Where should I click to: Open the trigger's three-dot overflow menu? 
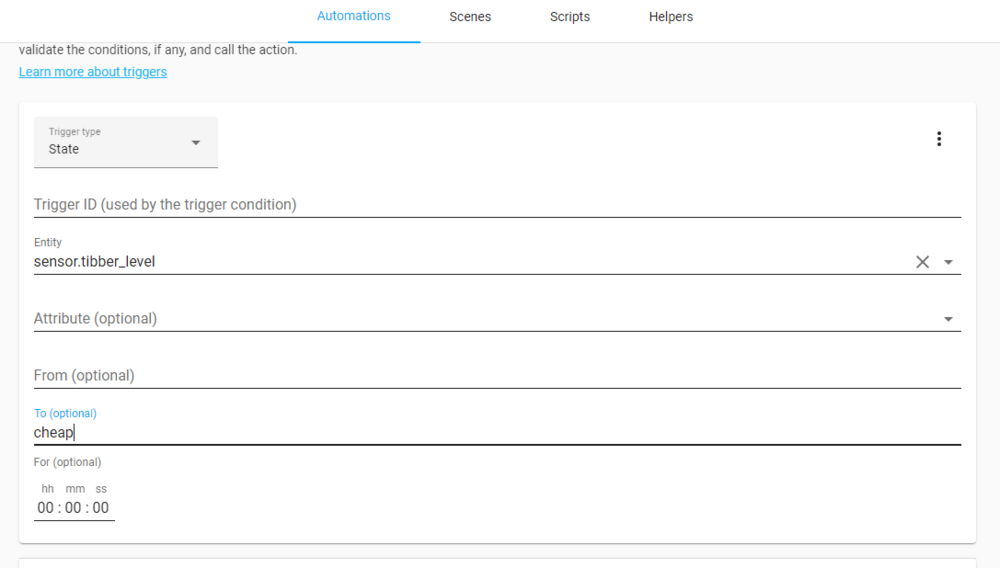coord(938,139)
